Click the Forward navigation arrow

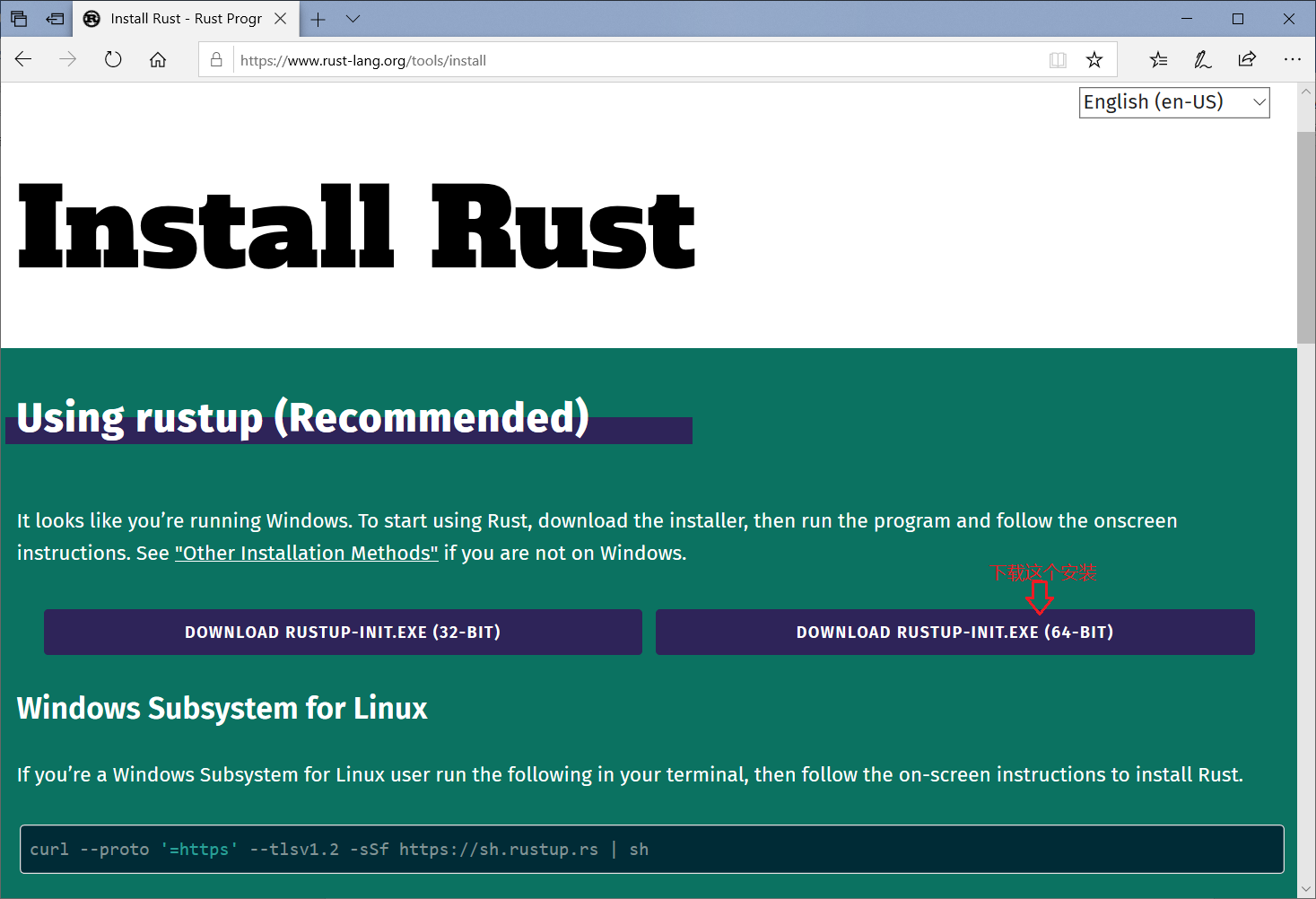tap(67, 59)
